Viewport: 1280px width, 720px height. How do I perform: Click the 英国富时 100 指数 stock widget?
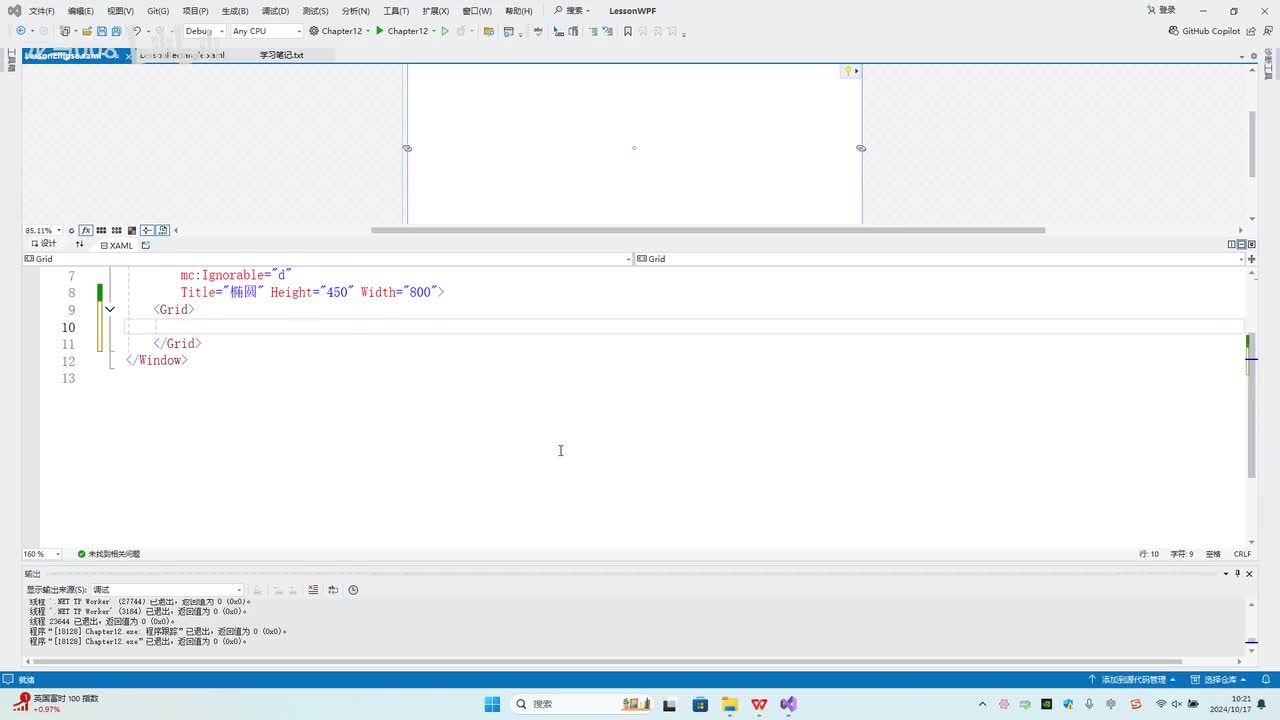pyautogui.click(x=56, y=703)
